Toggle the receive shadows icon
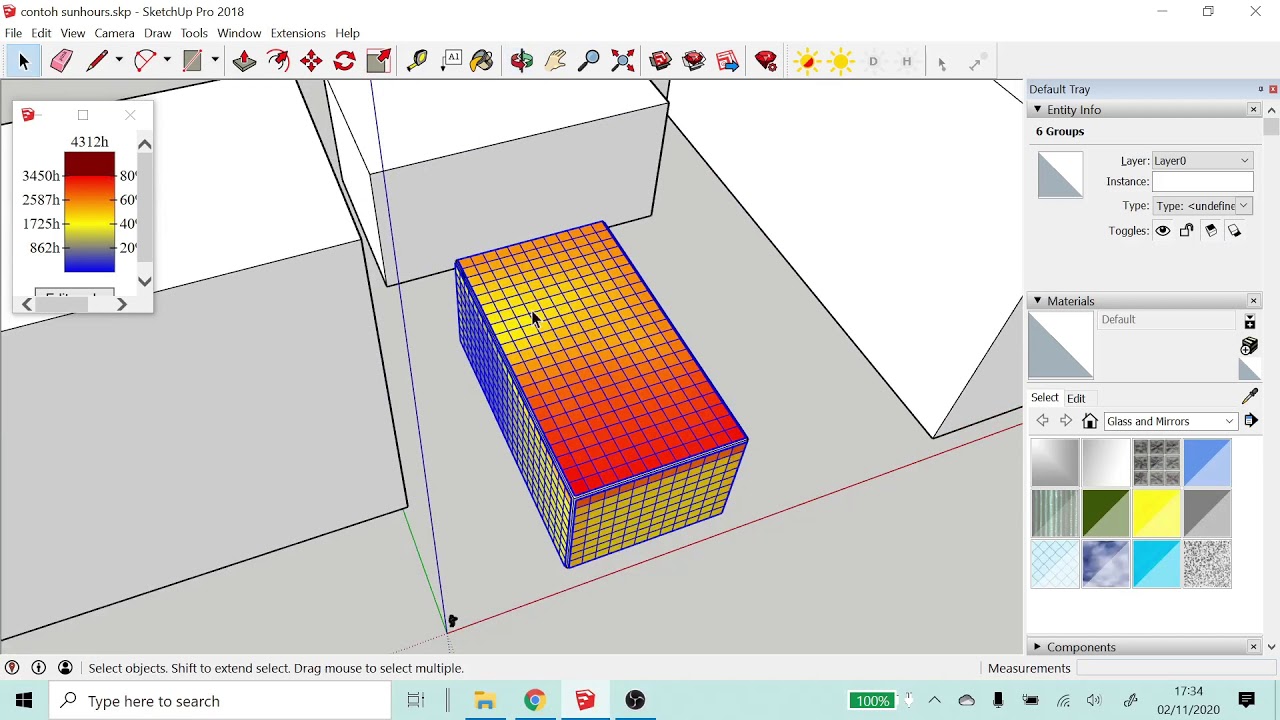This screenshot has height=720, width=1280. tap(1235, 231)
